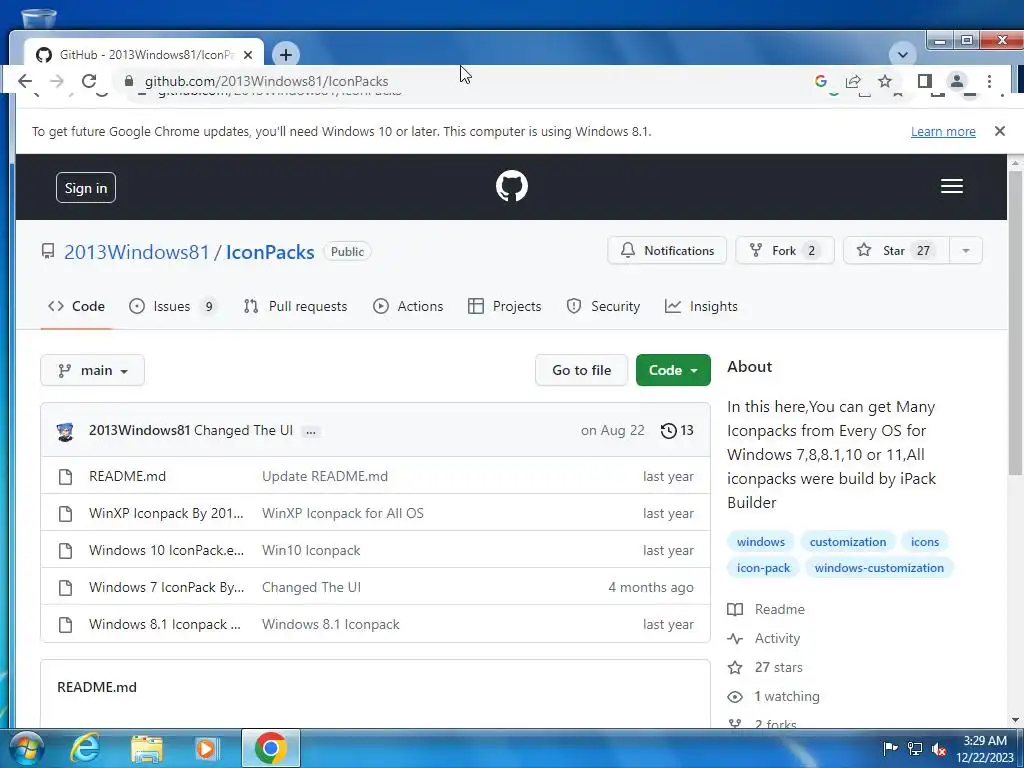1024x768 pixels.
Task: Open the hamburger menu in GitHub header
Action: coord(952,187)
